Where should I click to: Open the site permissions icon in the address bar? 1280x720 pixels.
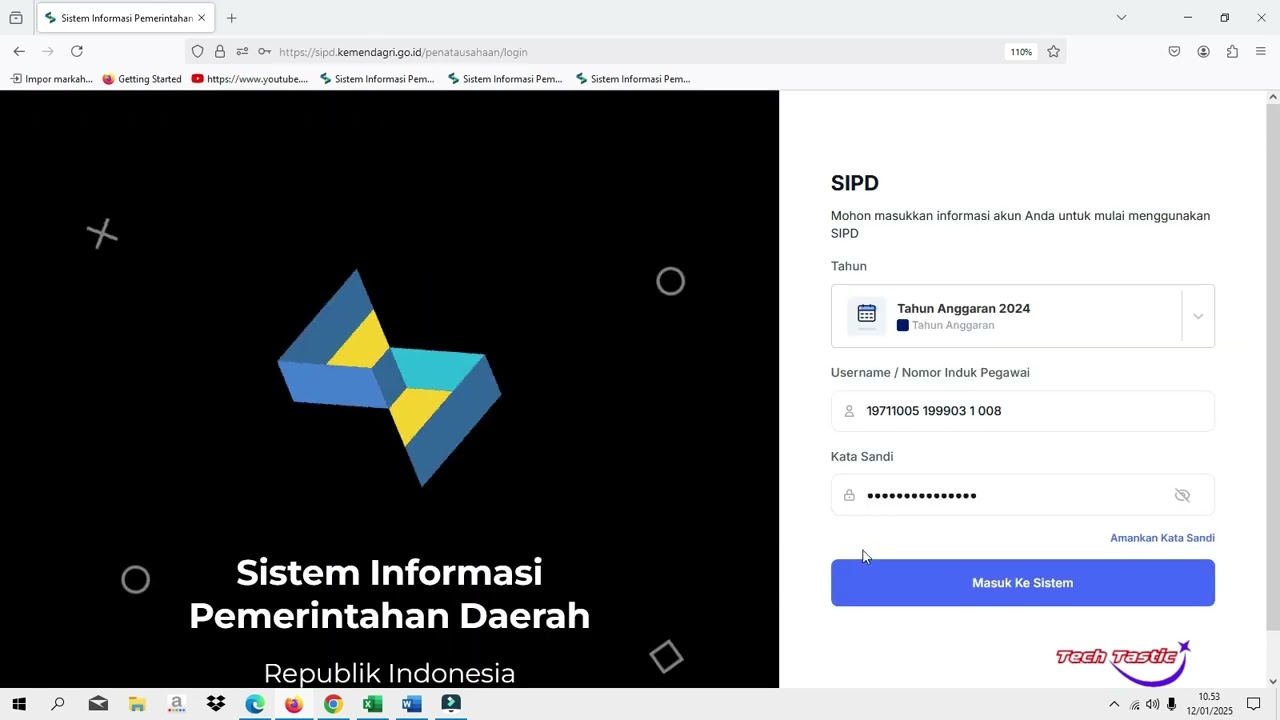(x=242, y=52)
